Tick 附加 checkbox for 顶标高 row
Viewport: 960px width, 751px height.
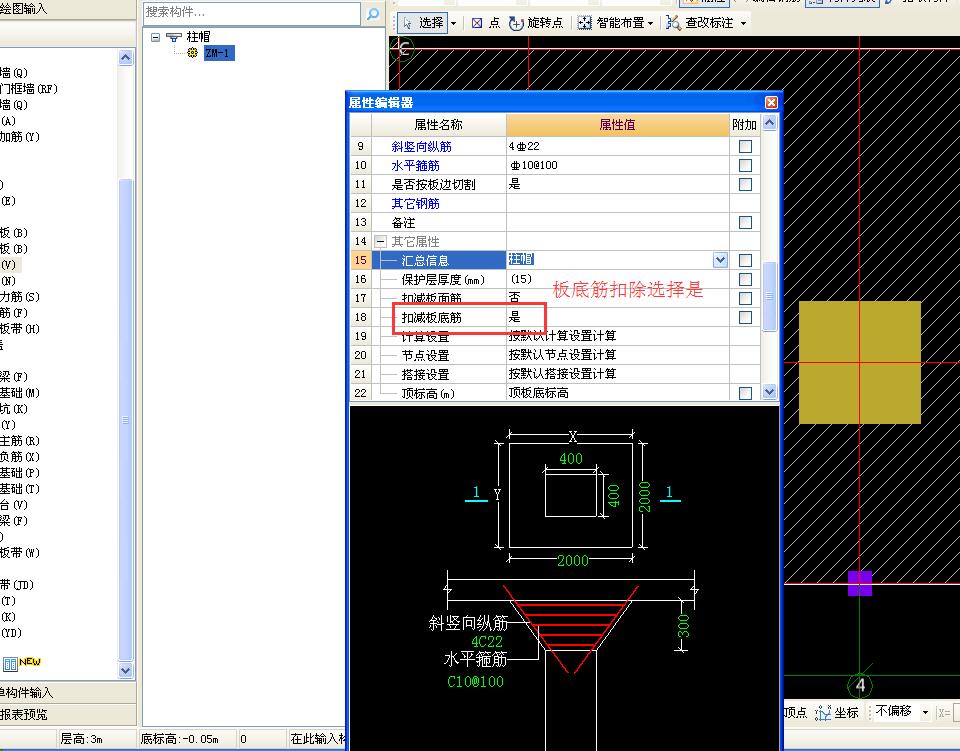745,393
